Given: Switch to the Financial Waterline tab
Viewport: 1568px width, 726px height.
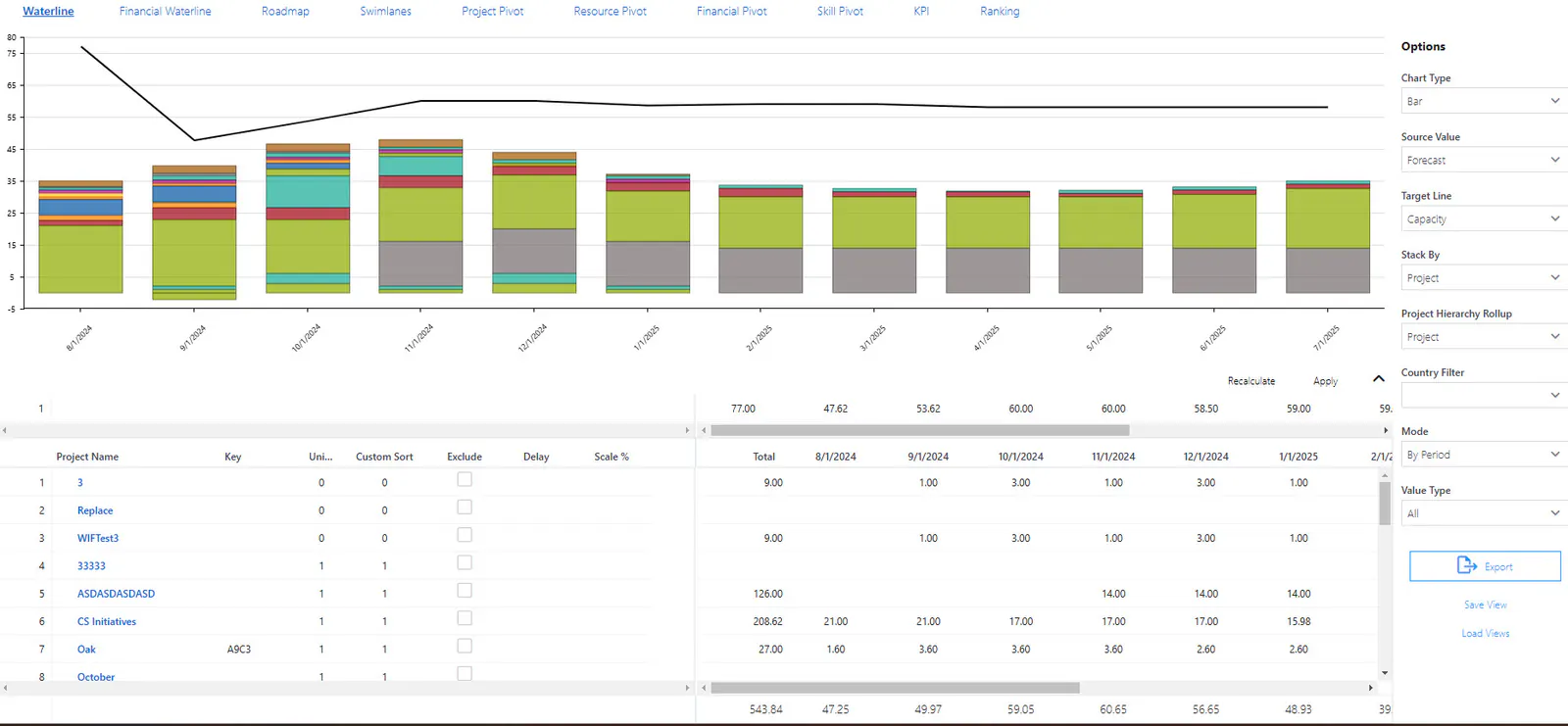Looking at the screenshot, I should tap(165, 11).
